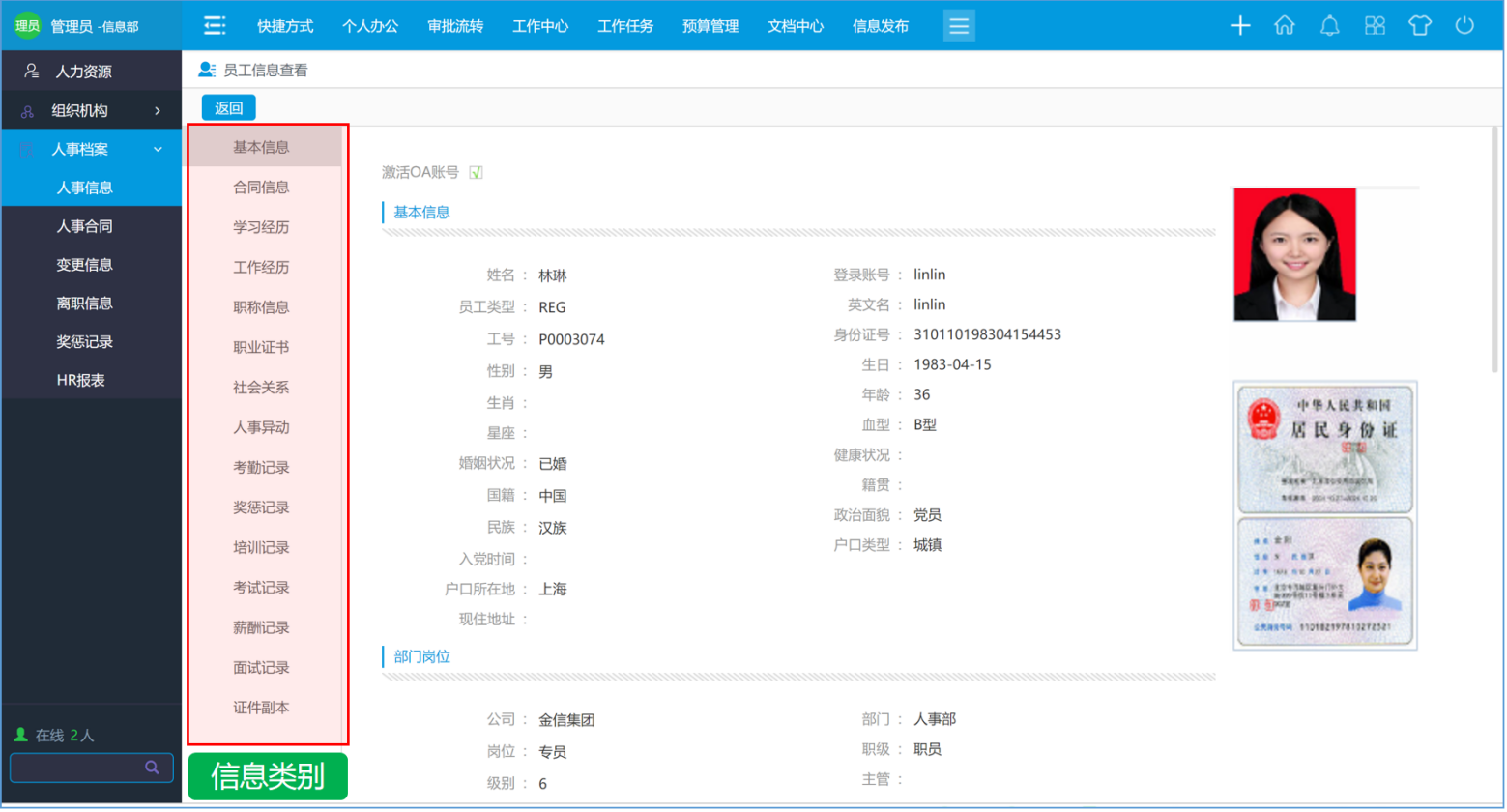
Task: Click the online user search field
Action: click(77, 768)
